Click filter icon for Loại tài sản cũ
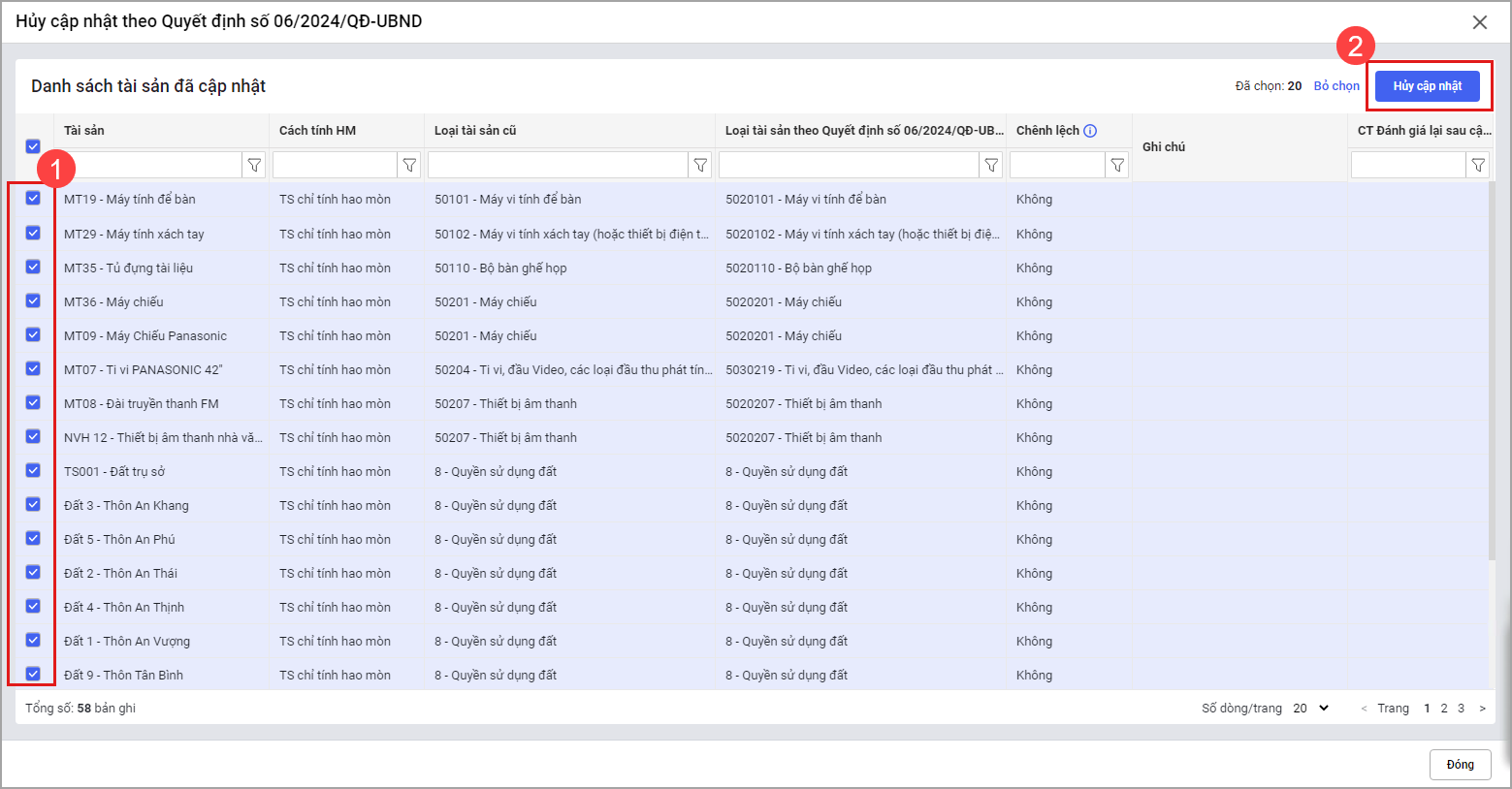The width and height of the screenshot is (1512, 789). pyautogui.click(x=700, y=166)
